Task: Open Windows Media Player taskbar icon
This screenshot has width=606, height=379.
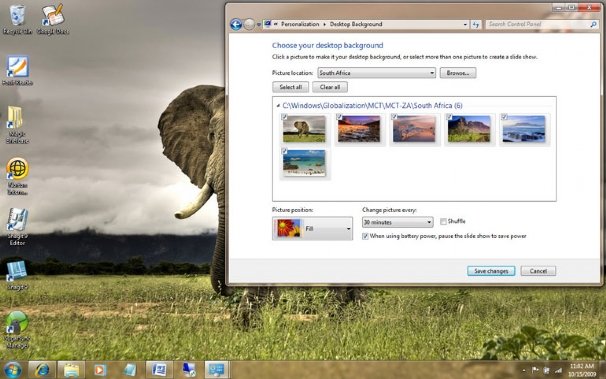Action: tap(100, 370)
